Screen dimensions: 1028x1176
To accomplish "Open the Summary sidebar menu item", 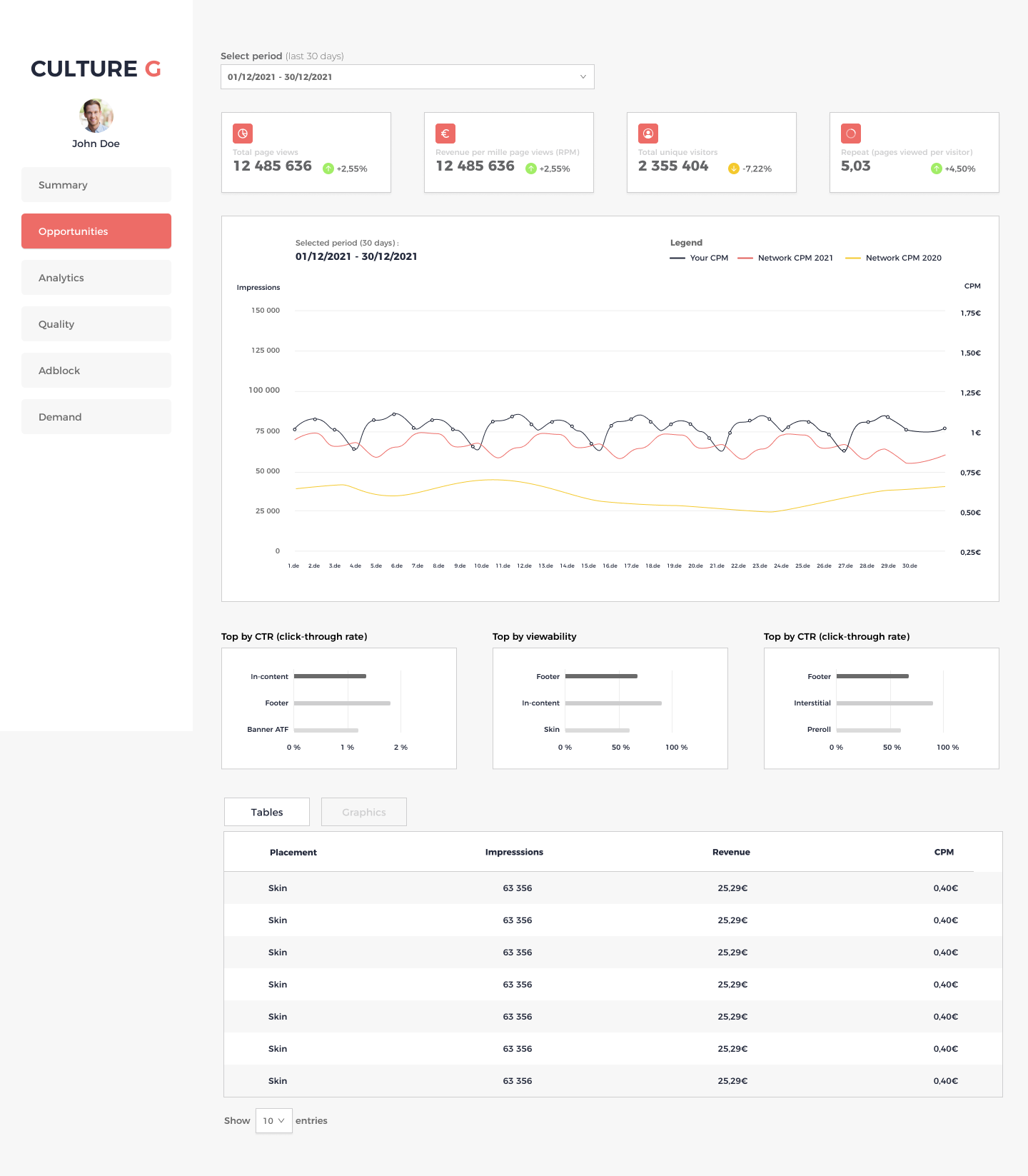I will (96, 185).
